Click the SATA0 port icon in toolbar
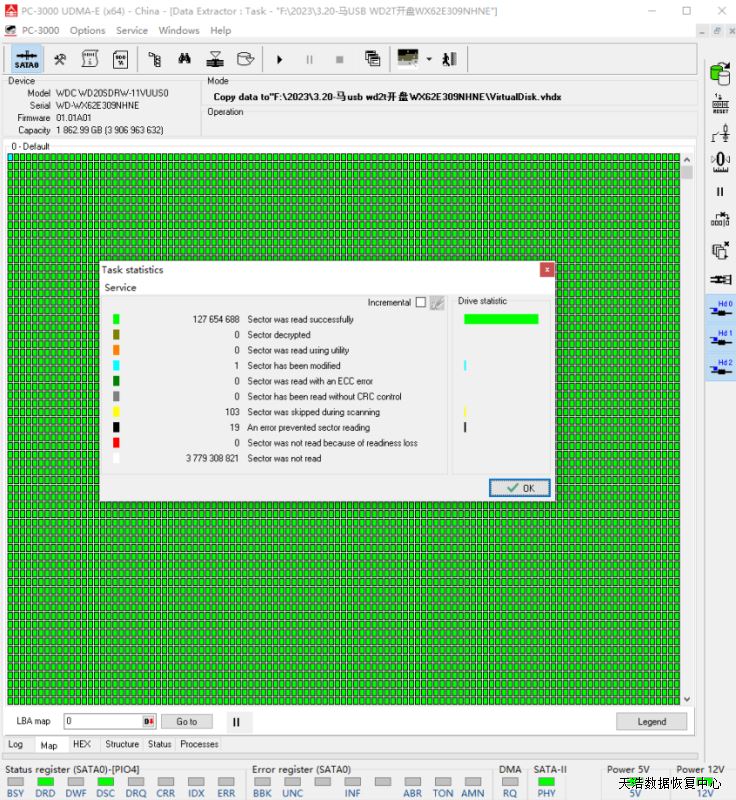 pos(25,59)
